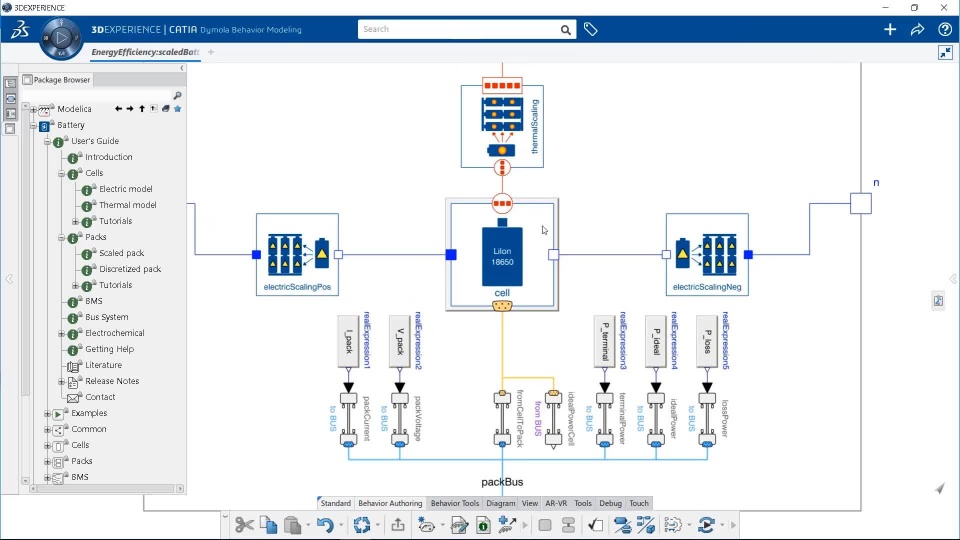Click the back arrow in Package Browser
960x540 pixels.
[x=118, y=108]
